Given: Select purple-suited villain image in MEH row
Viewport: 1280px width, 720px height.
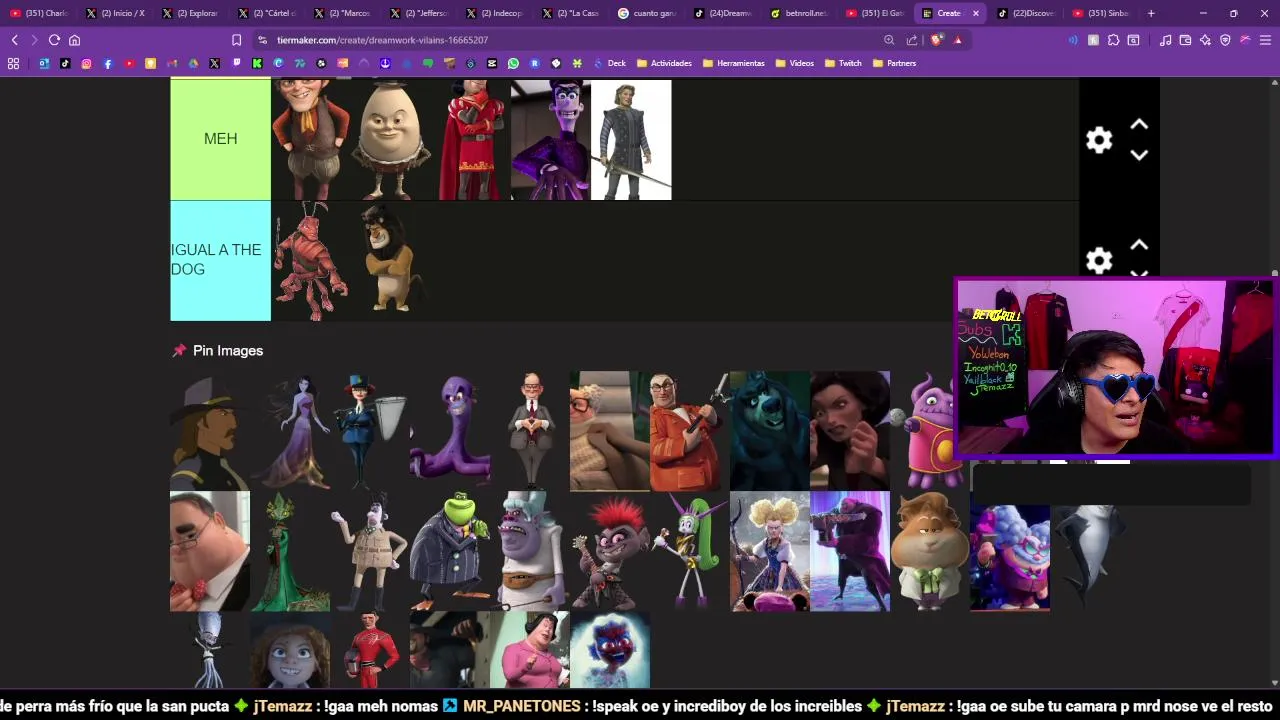Looking at the screenshot, I should click(551, 140).
